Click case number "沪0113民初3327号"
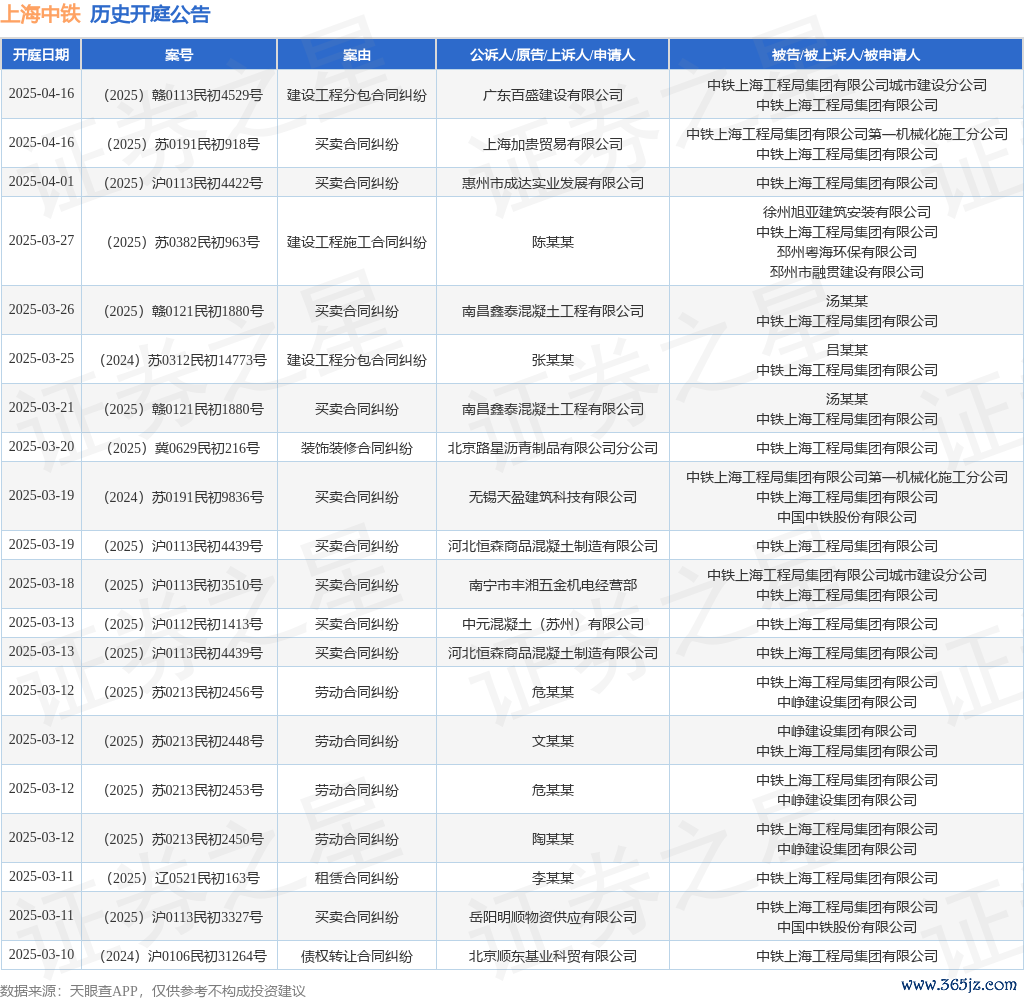This screenshot has height=1000, width=1024. 183,918
